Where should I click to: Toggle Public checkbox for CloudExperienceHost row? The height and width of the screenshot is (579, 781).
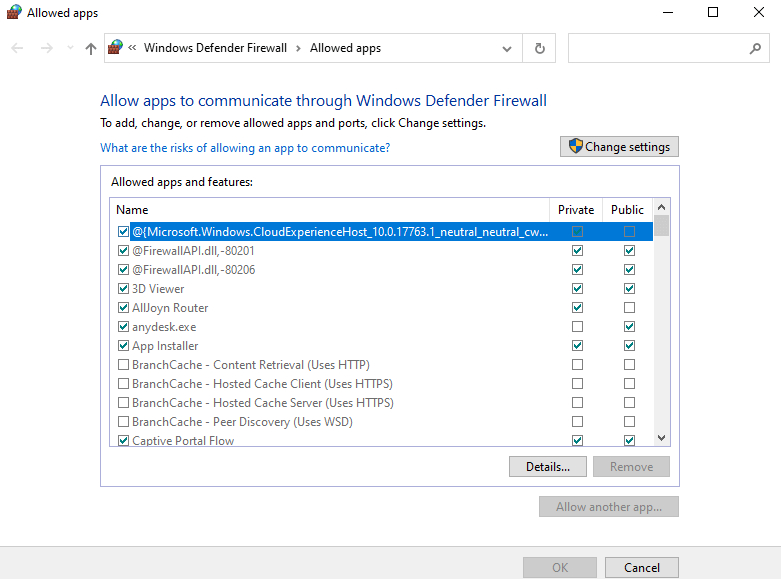(630, 232)
